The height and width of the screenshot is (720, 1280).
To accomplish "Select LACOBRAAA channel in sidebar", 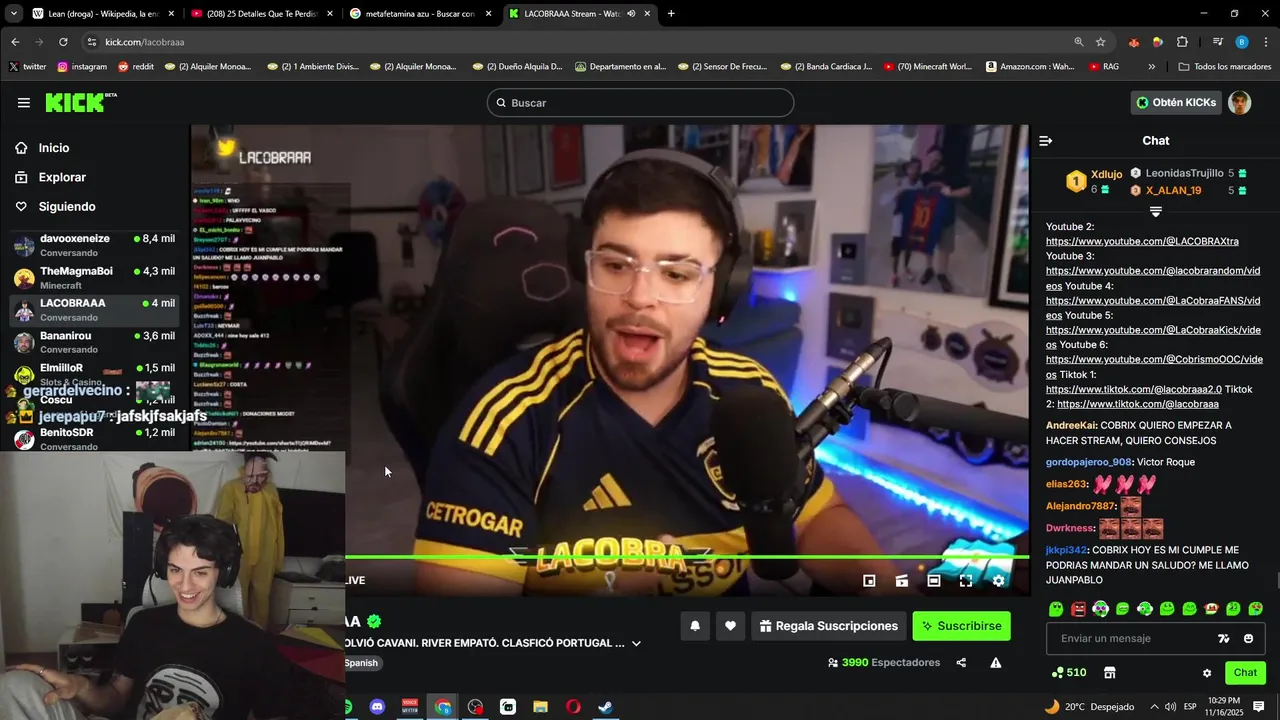I will (x=95, y=310).
